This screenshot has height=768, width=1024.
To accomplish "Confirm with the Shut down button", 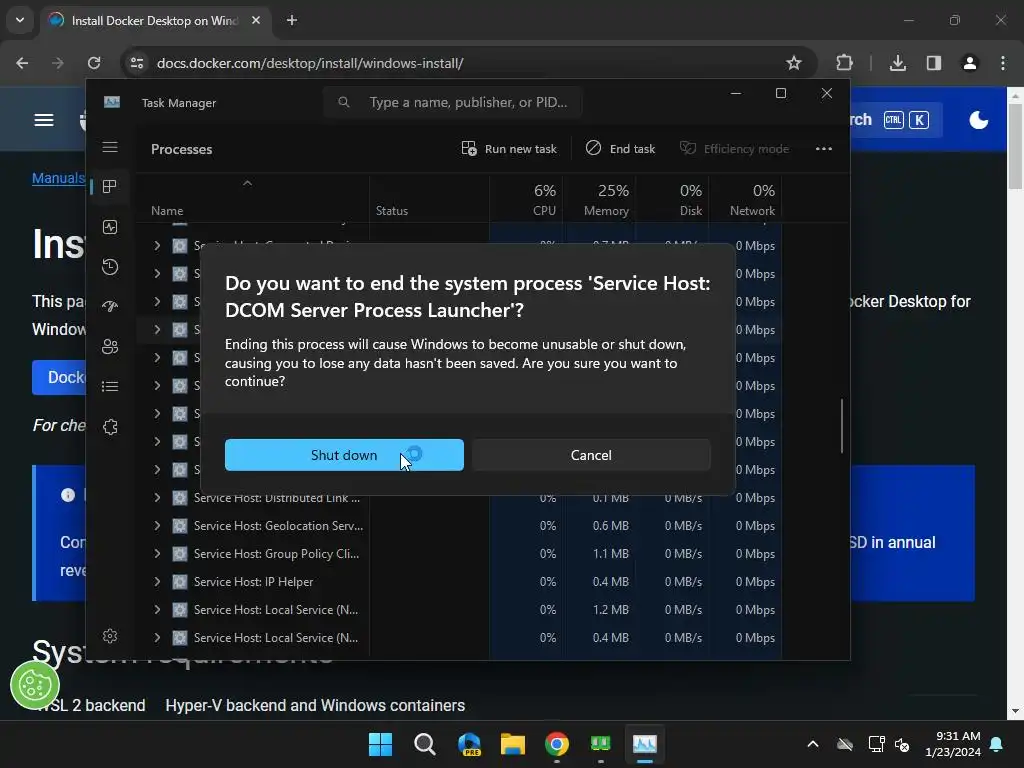I will pyautogui.click(x=344, y=455).
